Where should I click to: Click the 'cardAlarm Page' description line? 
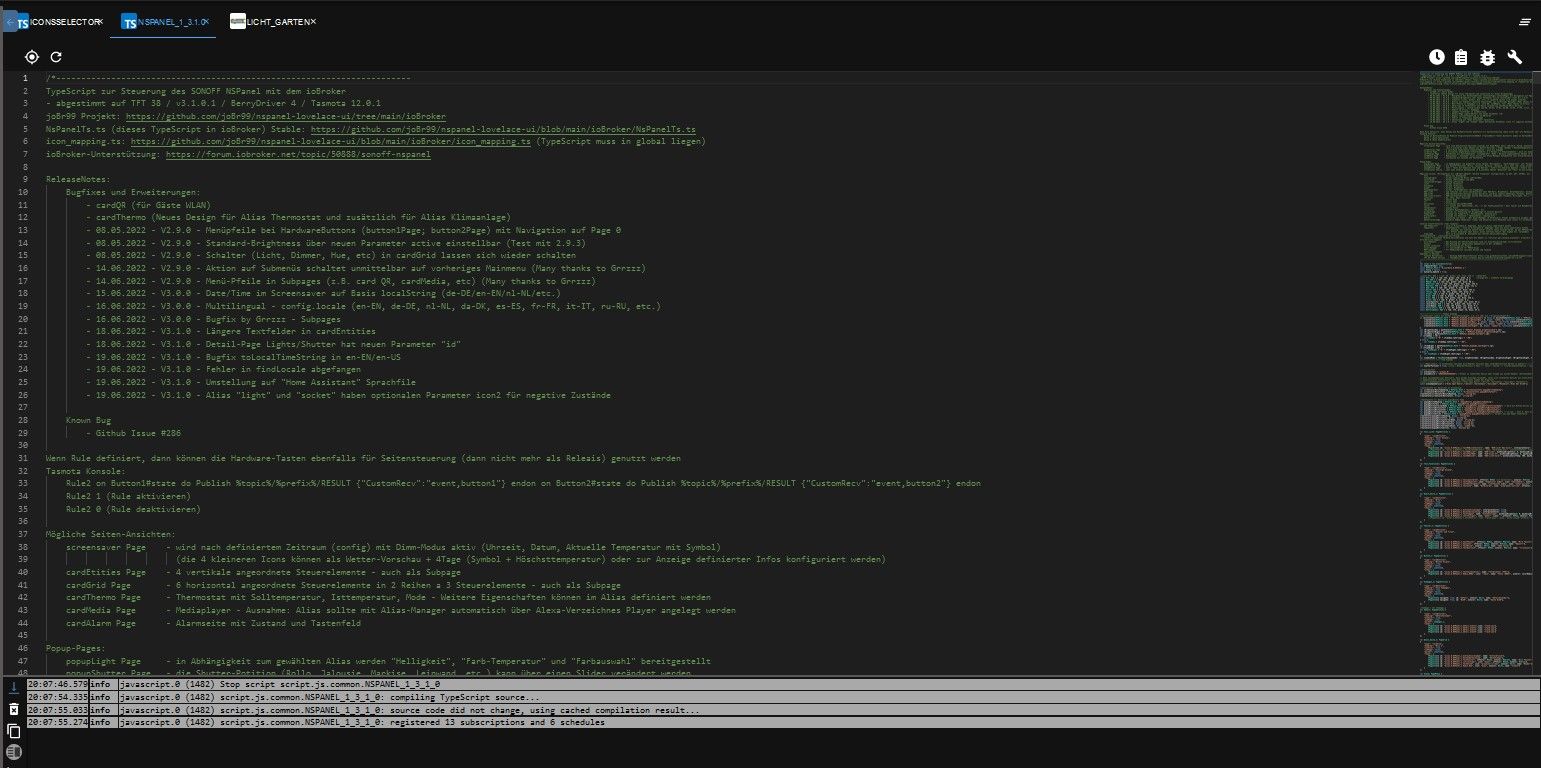click(x=213, y=623)
